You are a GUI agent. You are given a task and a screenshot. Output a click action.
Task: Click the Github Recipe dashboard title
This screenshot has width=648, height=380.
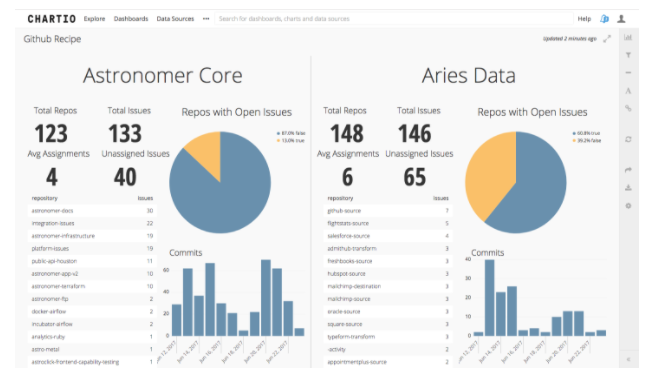coord(52,39)
